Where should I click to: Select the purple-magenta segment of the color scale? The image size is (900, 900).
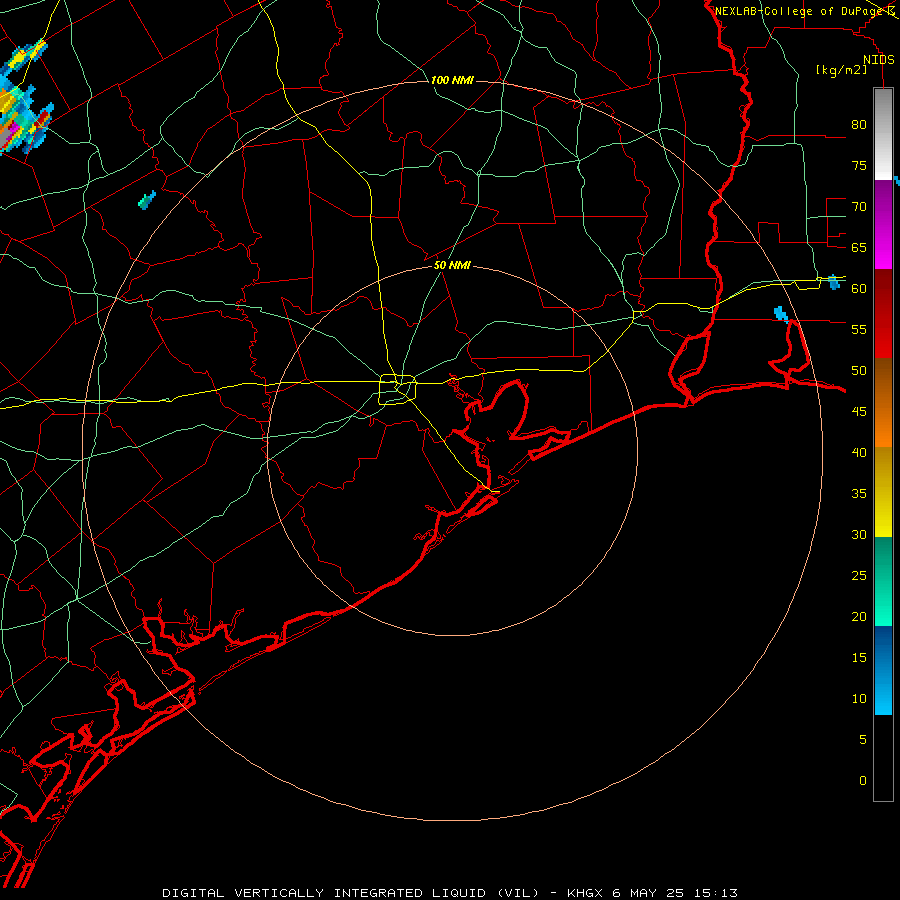883,225
